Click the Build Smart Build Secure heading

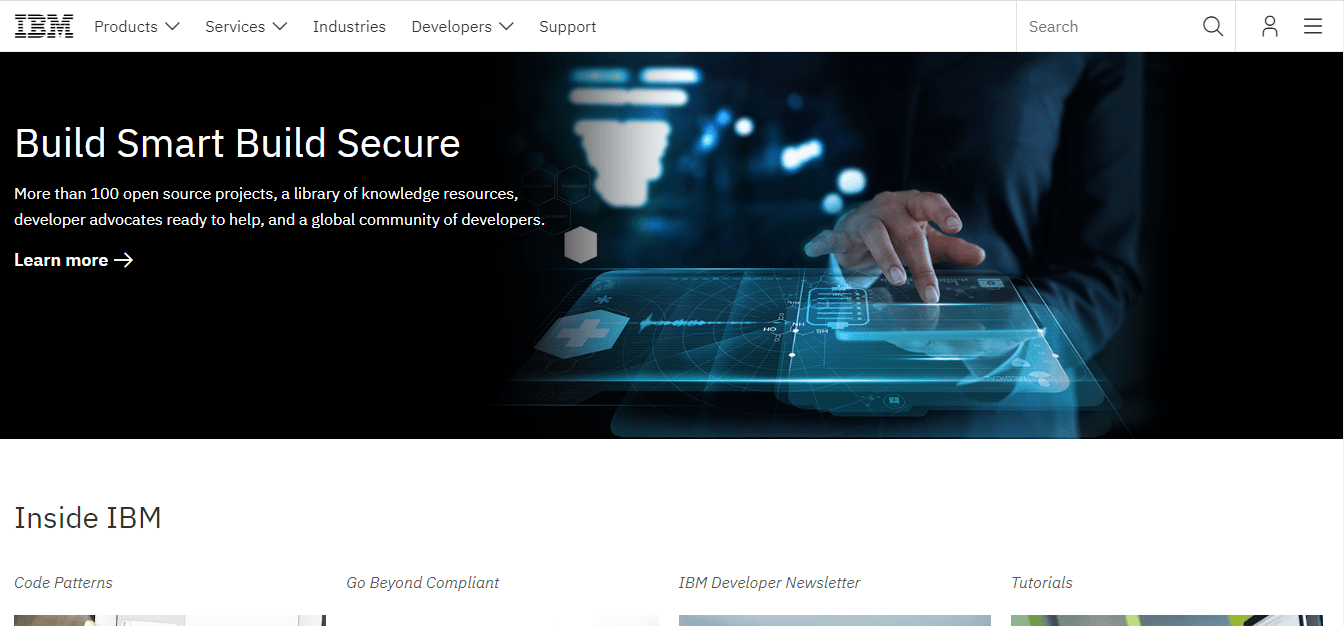click(237, 144)
